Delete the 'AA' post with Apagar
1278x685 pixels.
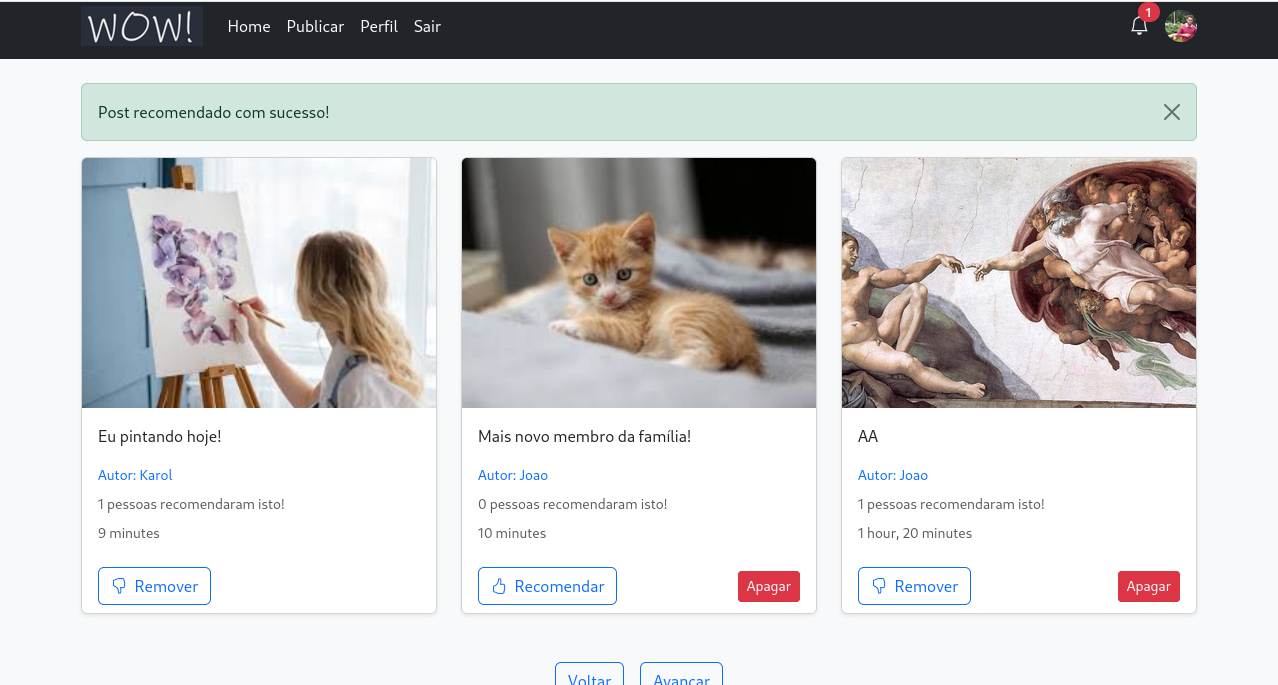pyautogui.click(x=1149, y=586)
